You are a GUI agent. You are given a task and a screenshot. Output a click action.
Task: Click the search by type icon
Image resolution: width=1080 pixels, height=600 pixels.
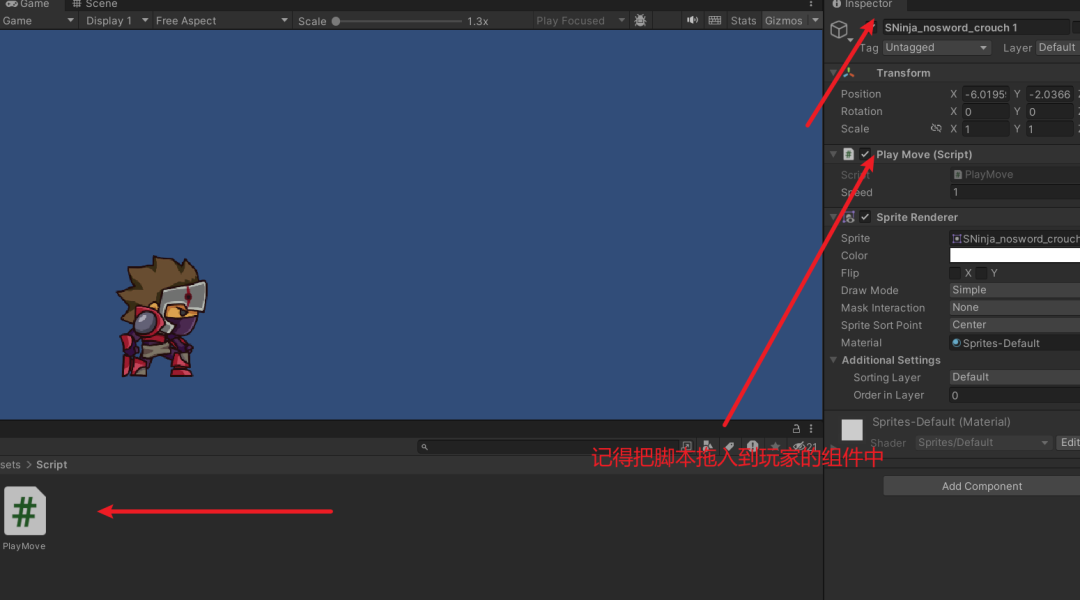pos(707,446)
